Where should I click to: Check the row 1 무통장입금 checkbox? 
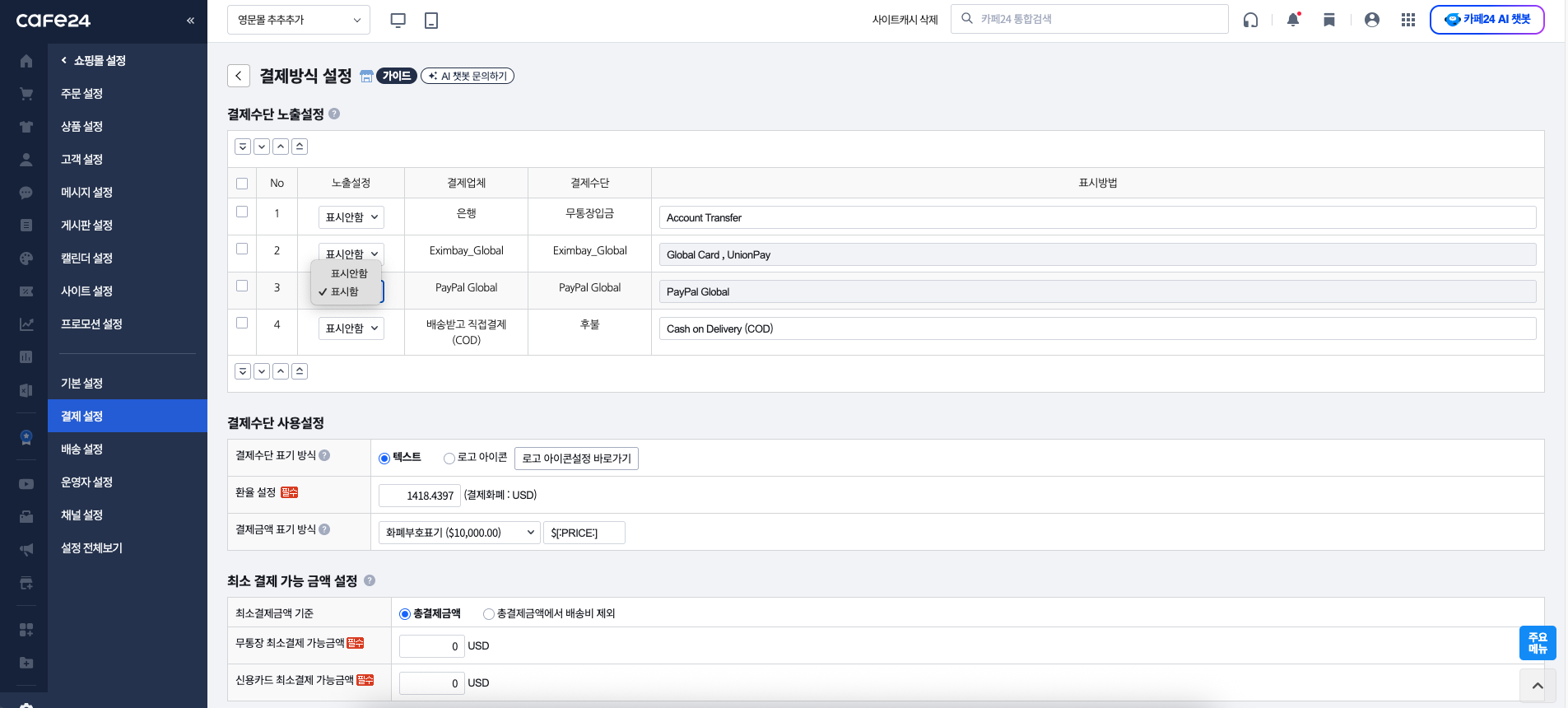click(242, 212)
